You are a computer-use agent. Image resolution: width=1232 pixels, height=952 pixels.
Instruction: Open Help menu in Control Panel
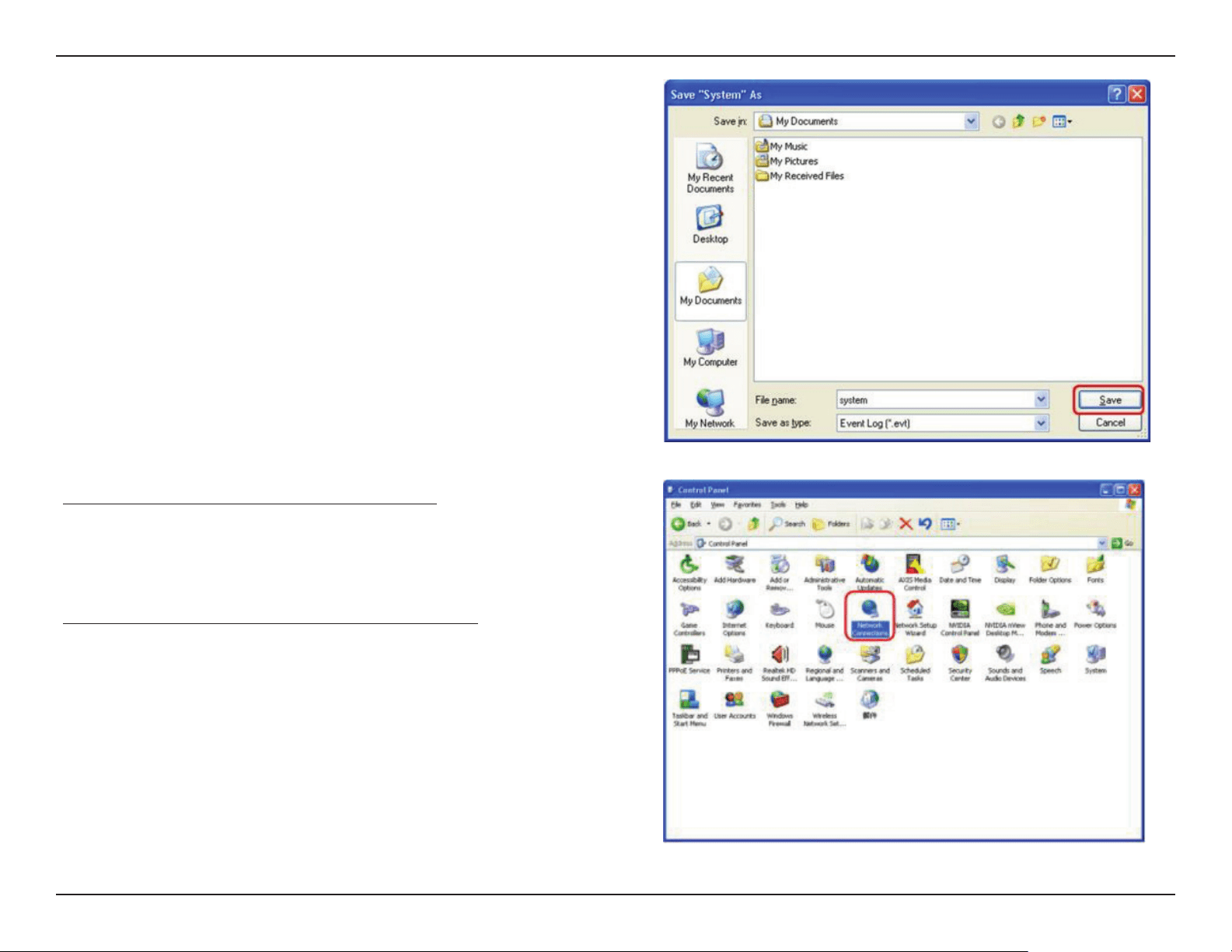pos(801,505)
